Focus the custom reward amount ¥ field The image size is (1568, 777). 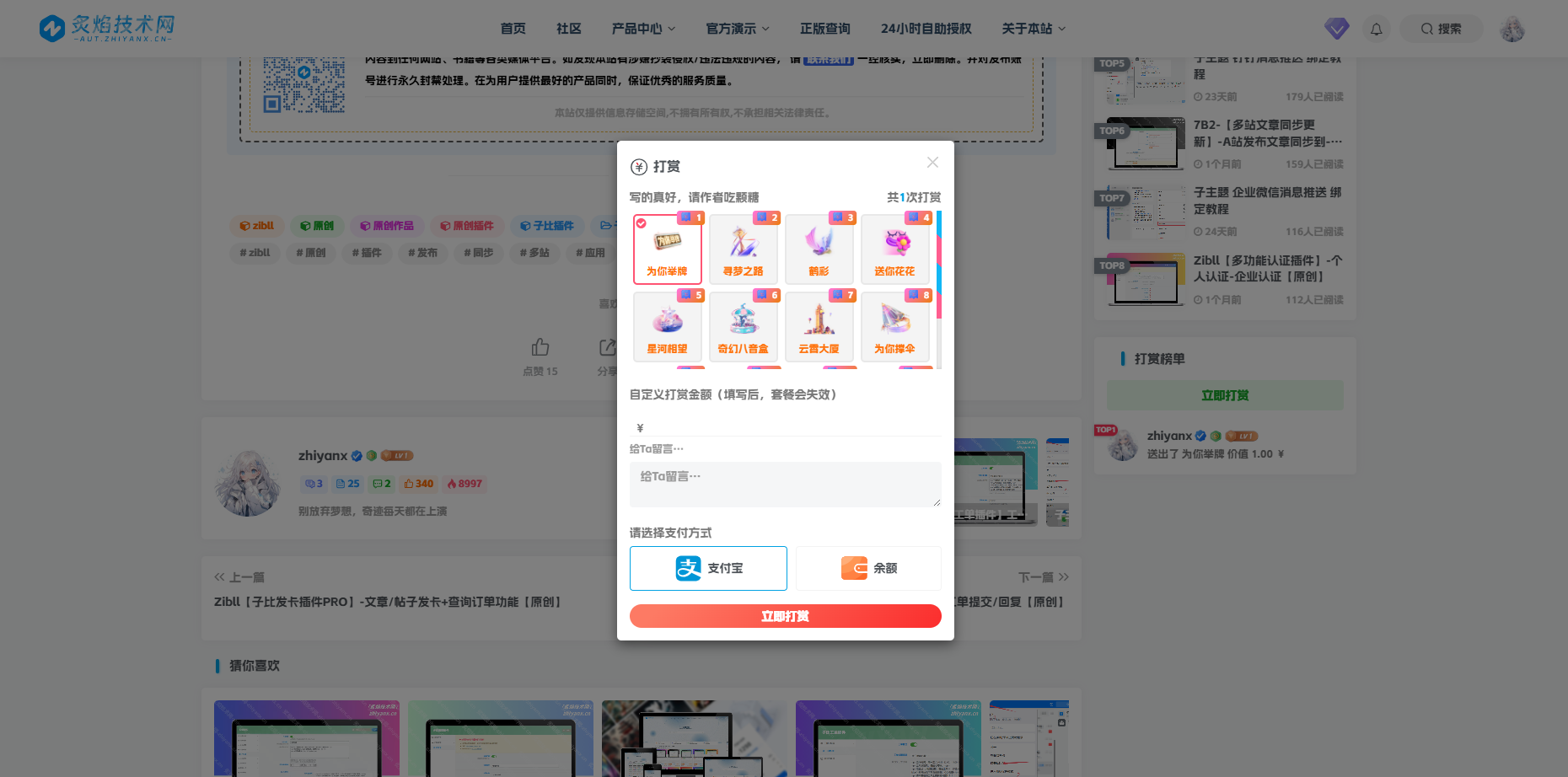tap(786, 427)
